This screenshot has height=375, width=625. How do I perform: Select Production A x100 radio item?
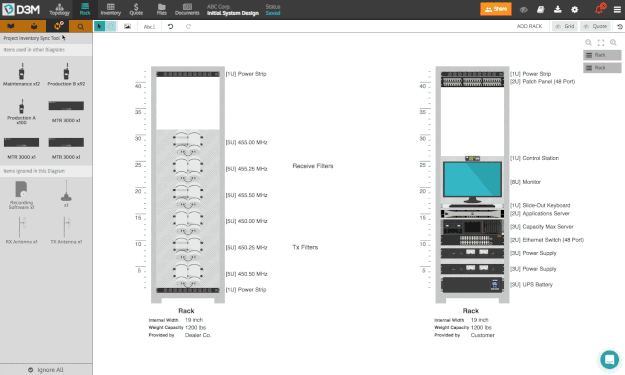22,112
